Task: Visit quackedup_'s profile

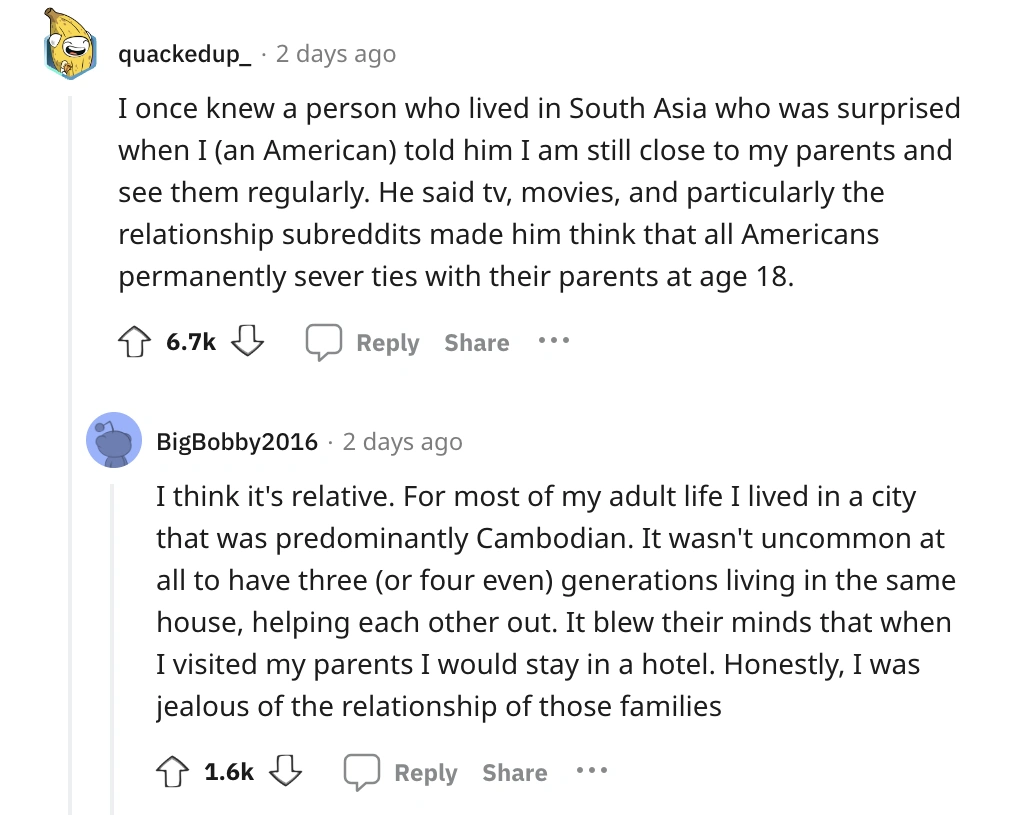Action: (x=182, y=54)
